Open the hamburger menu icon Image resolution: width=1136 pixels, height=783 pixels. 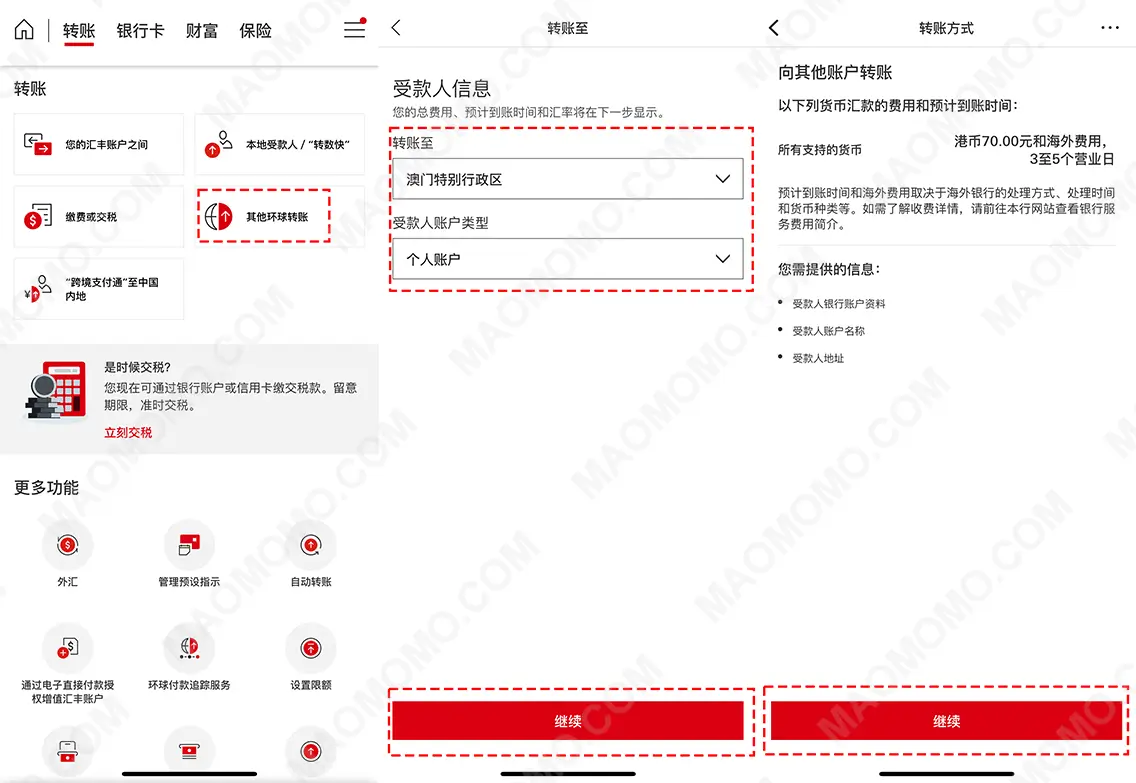coord(355,29)
